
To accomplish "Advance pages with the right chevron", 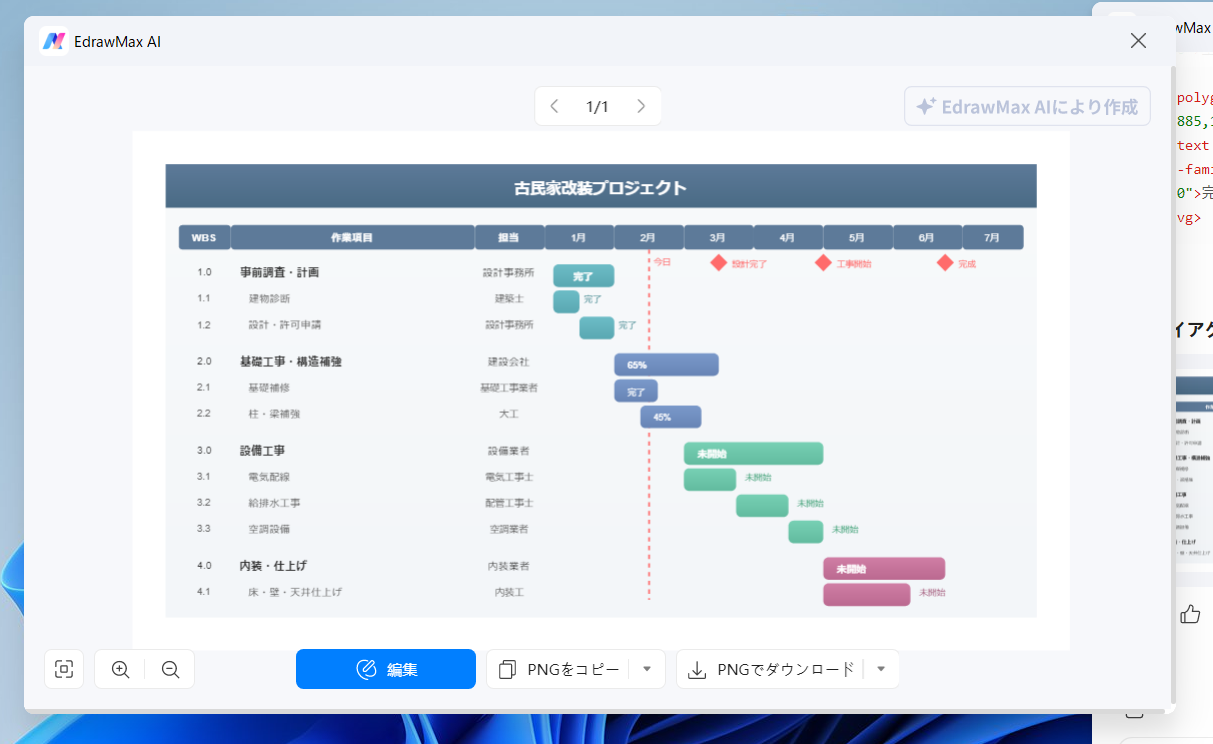I will click(x=641, y=105).
